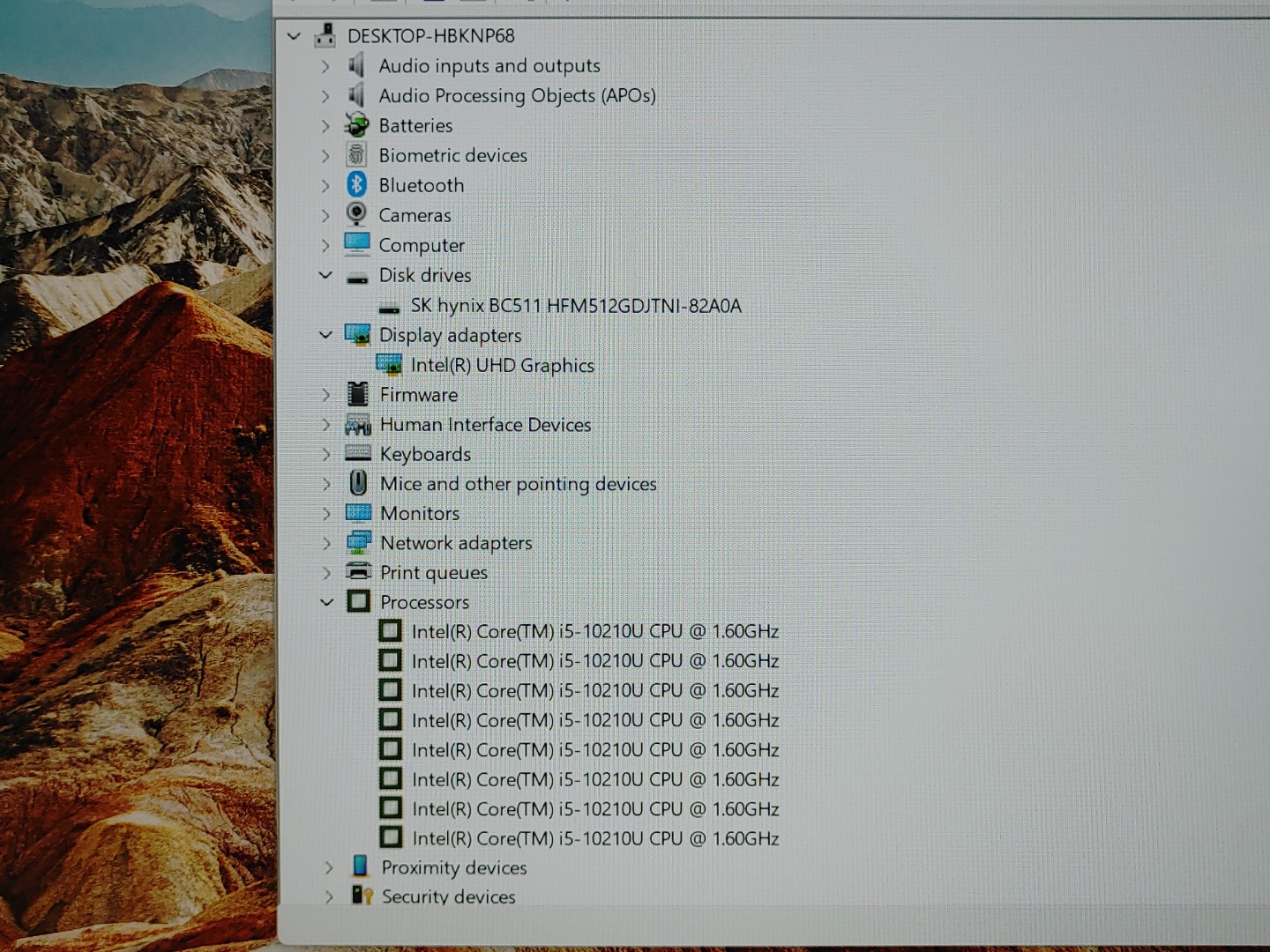Click the Print queues printer icon

(358, 571)
